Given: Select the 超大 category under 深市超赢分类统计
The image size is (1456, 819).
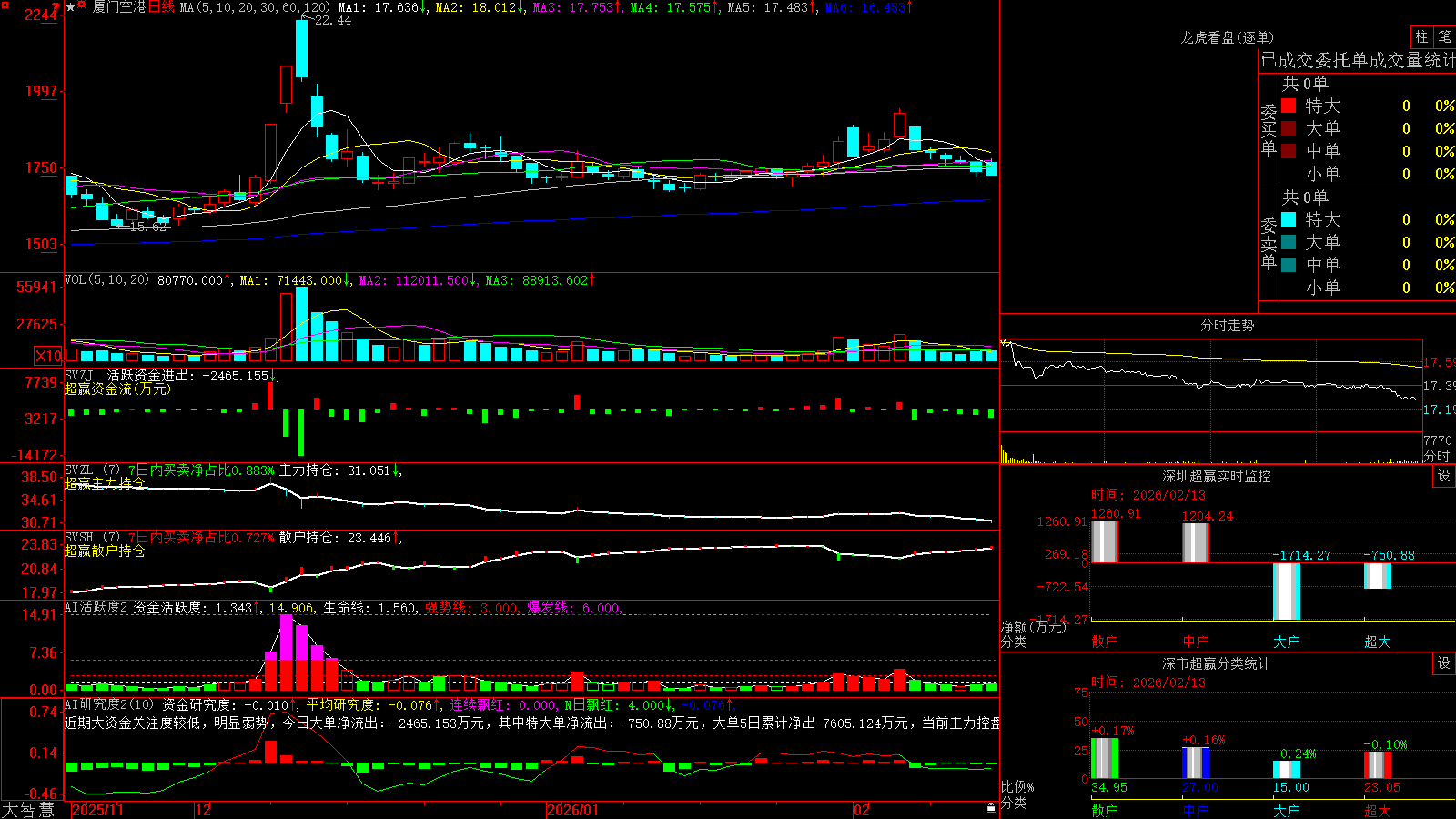Looking at the screenshot, I should [1378, 811].
